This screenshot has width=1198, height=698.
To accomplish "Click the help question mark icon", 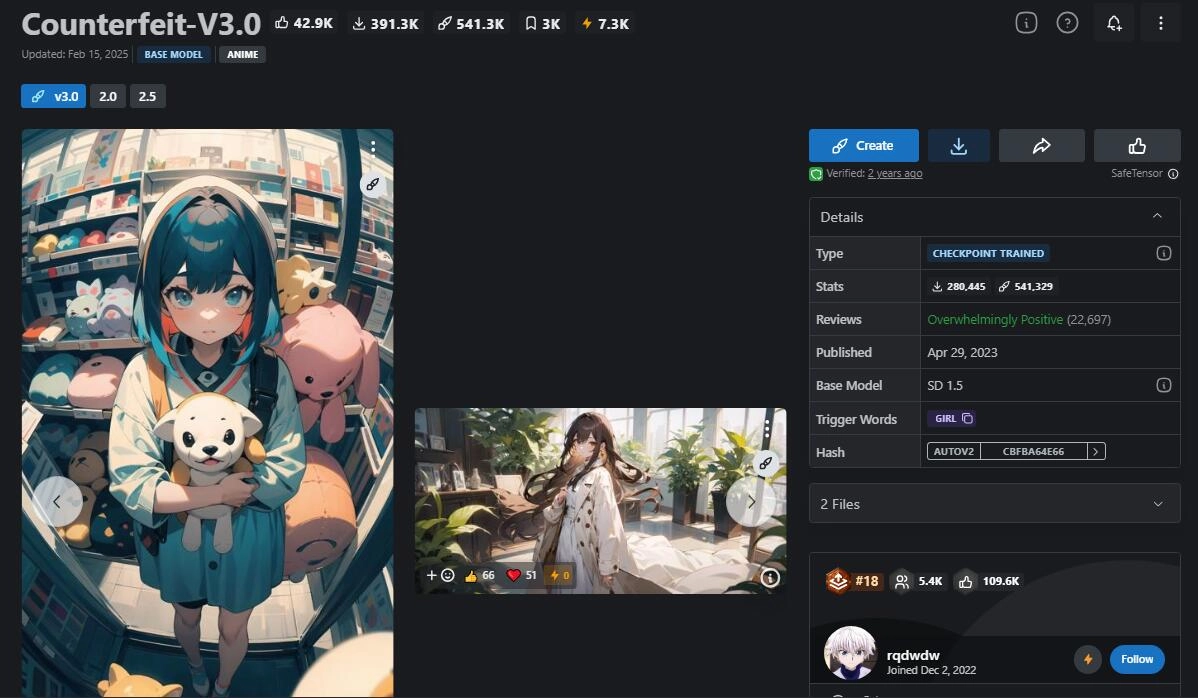I will [x=1067, y=23].
